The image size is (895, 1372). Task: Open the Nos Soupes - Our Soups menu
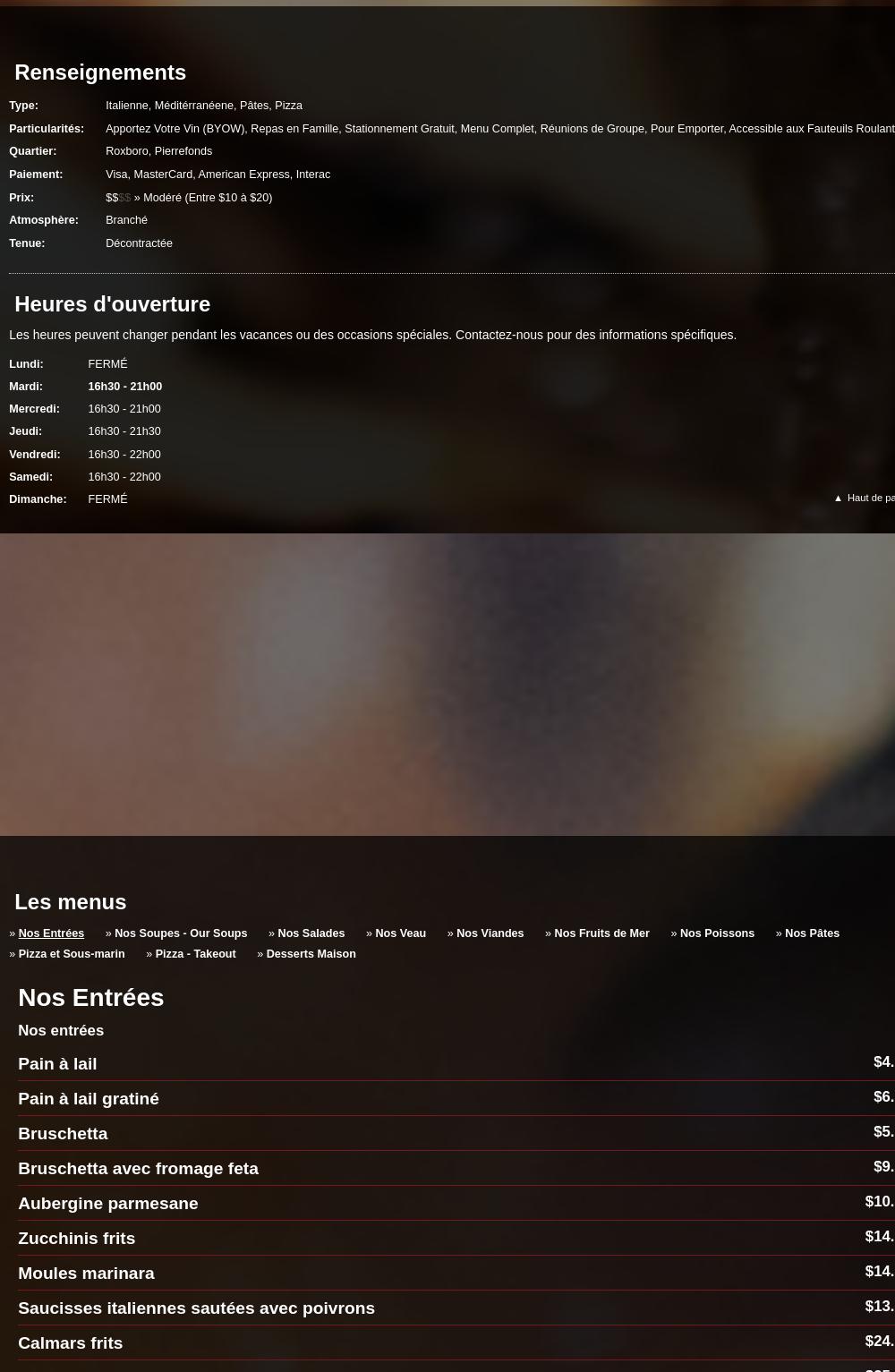(181, 933)
